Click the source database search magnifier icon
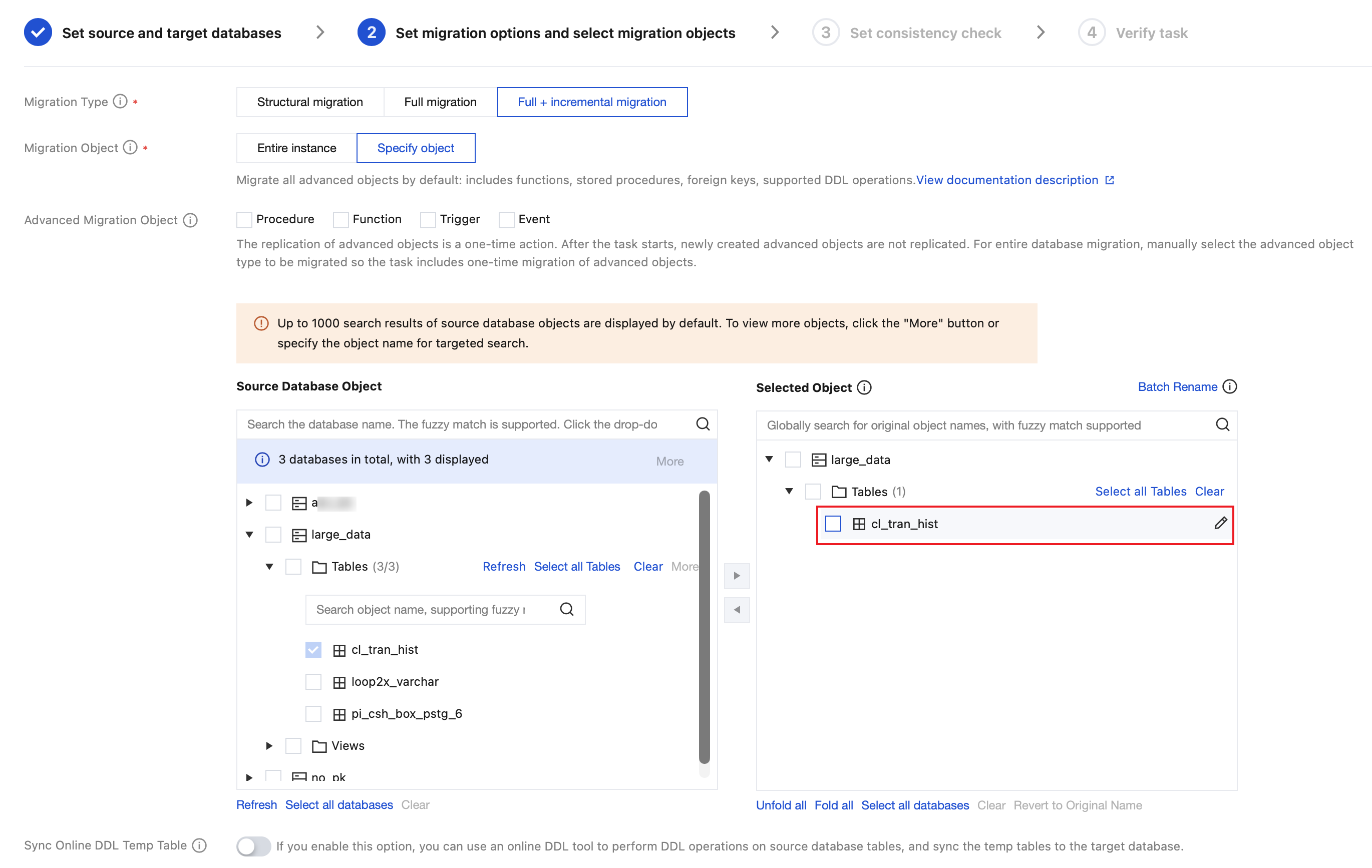 (703, 424)
